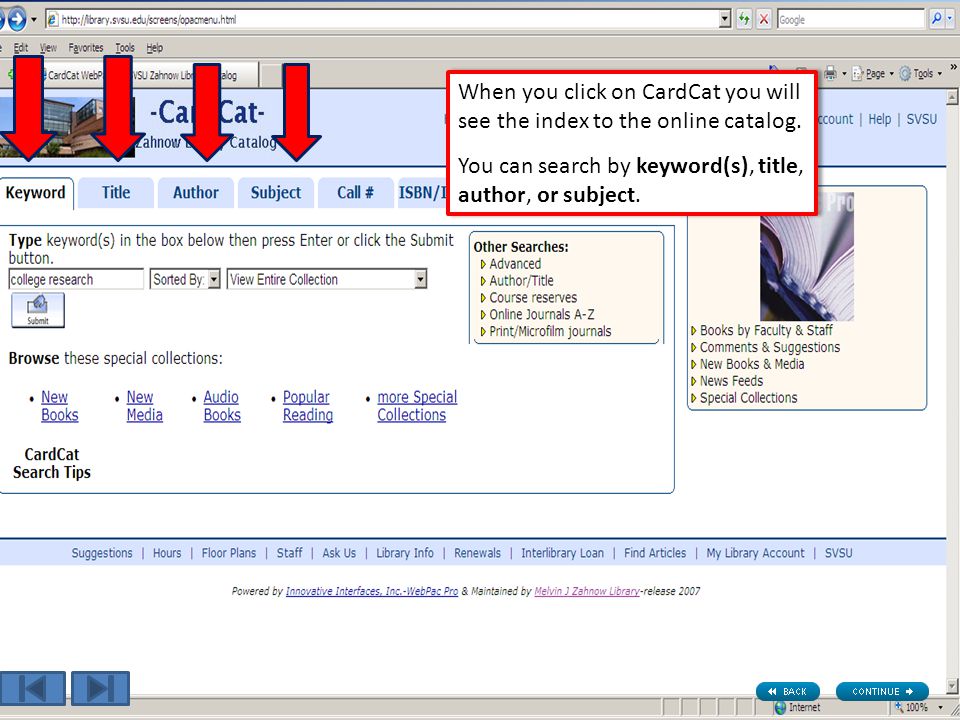Click the refresh page icon
The height and width of the screenshot is (720, 960).
click(744, 20)
